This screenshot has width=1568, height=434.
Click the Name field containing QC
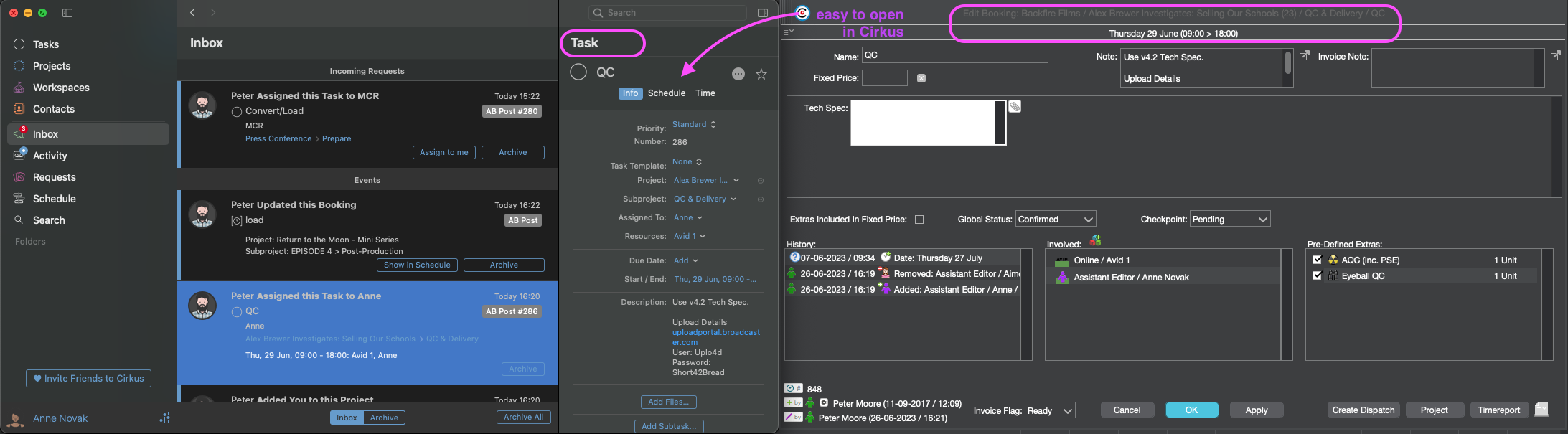[954, 55]
